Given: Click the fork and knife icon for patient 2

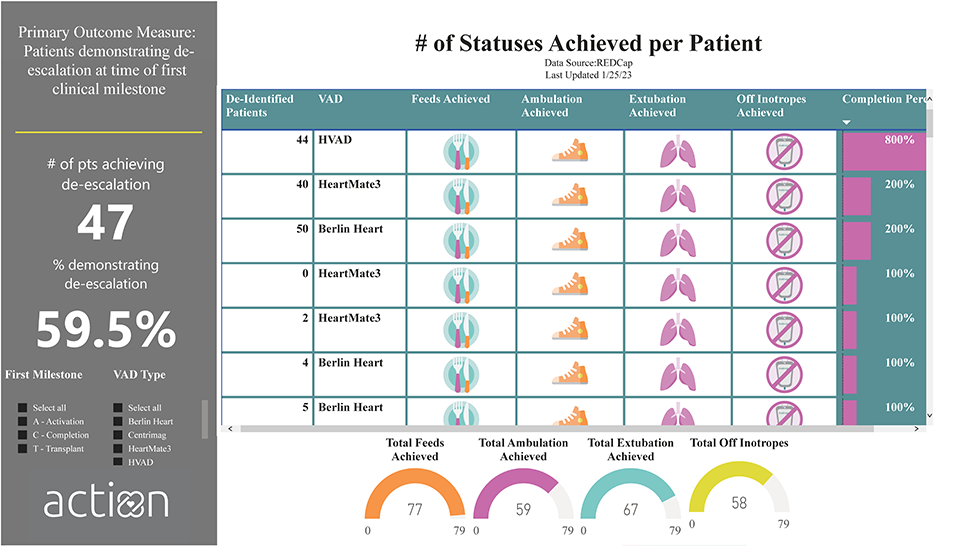Looking at the screenshot, I should pos(459,330).
